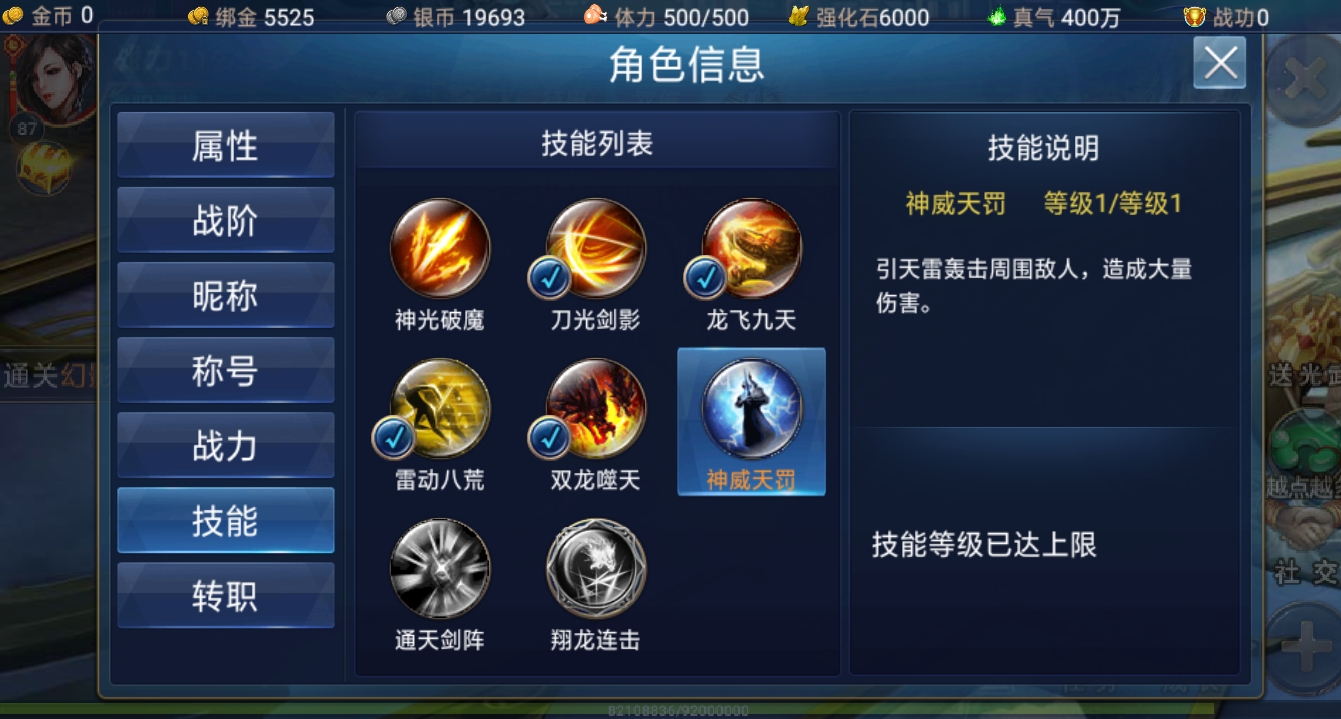Toggle the checkmark on 雷动八荒
The image size is (1341, 719).
(393, 438)
